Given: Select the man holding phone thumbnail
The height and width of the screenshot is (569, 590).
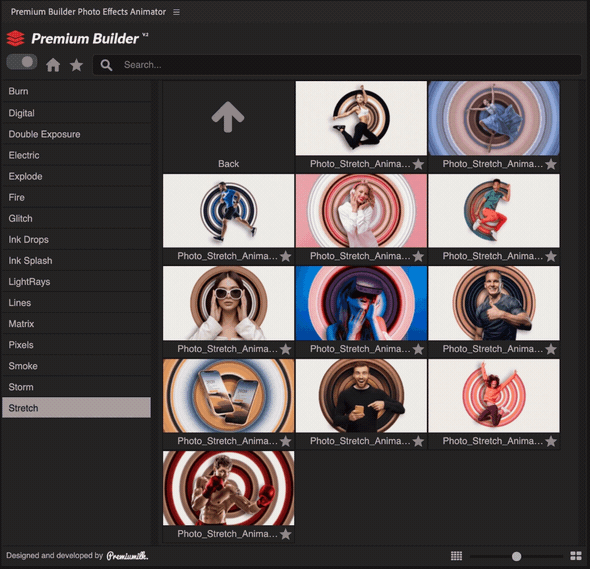Looking at the screenshot, I should [x=361, y=396].
